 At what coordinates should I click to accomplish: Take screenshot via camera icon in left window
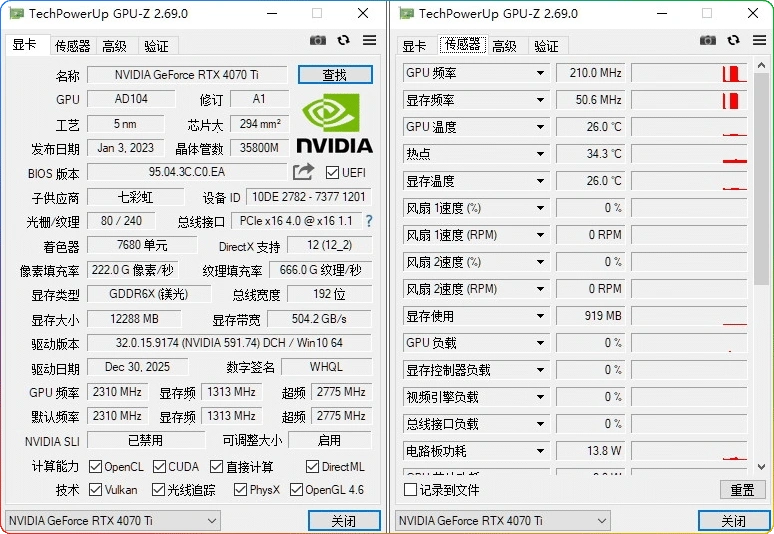(317, 40)
